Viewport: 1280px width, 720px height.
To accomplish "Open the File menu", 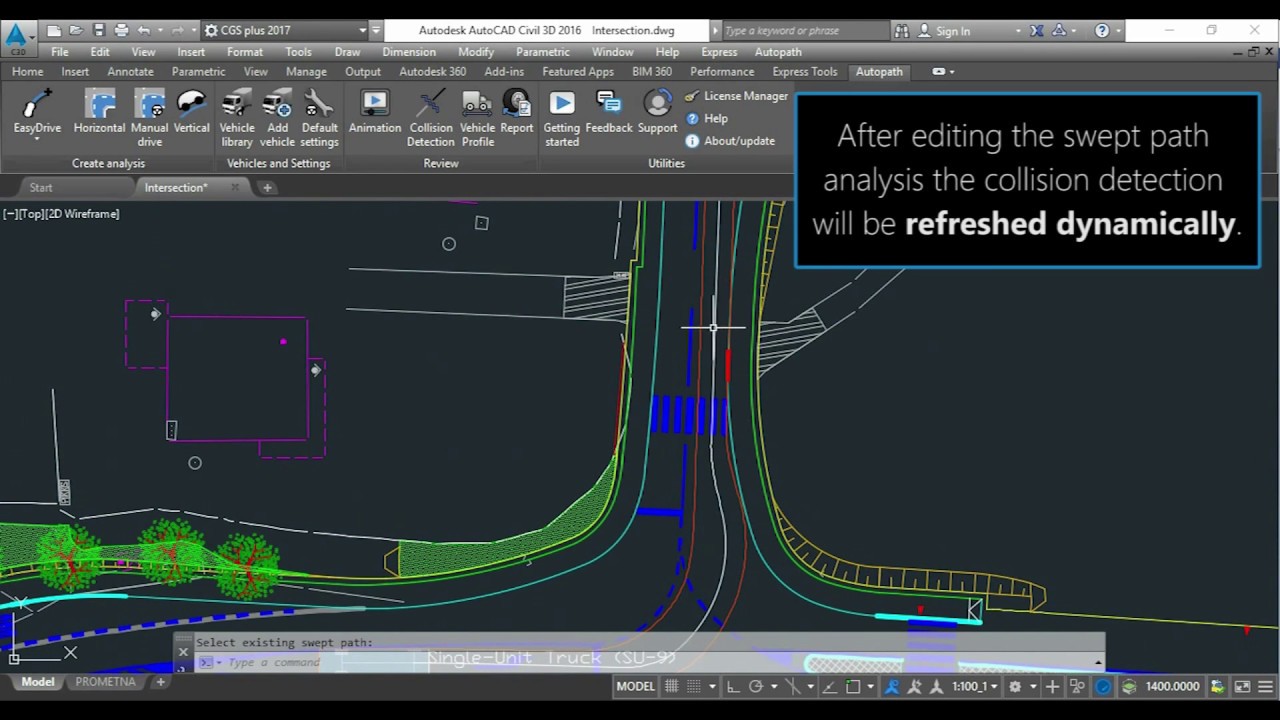I will (60, 52).
